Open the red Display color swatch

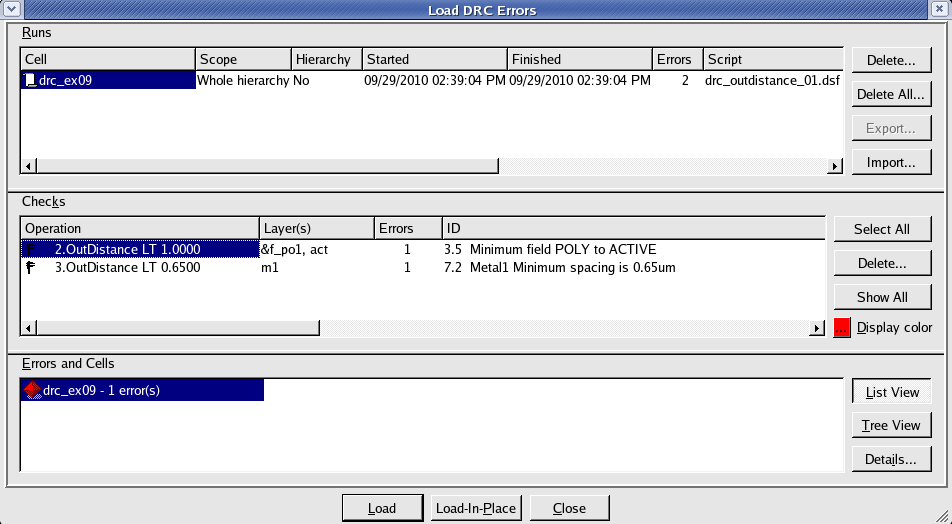tap(842, 327)
